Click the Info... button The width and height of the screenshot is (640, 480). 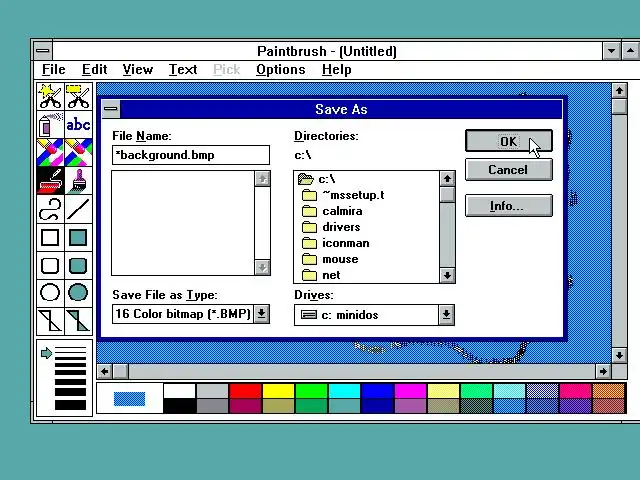coord(509,205)
